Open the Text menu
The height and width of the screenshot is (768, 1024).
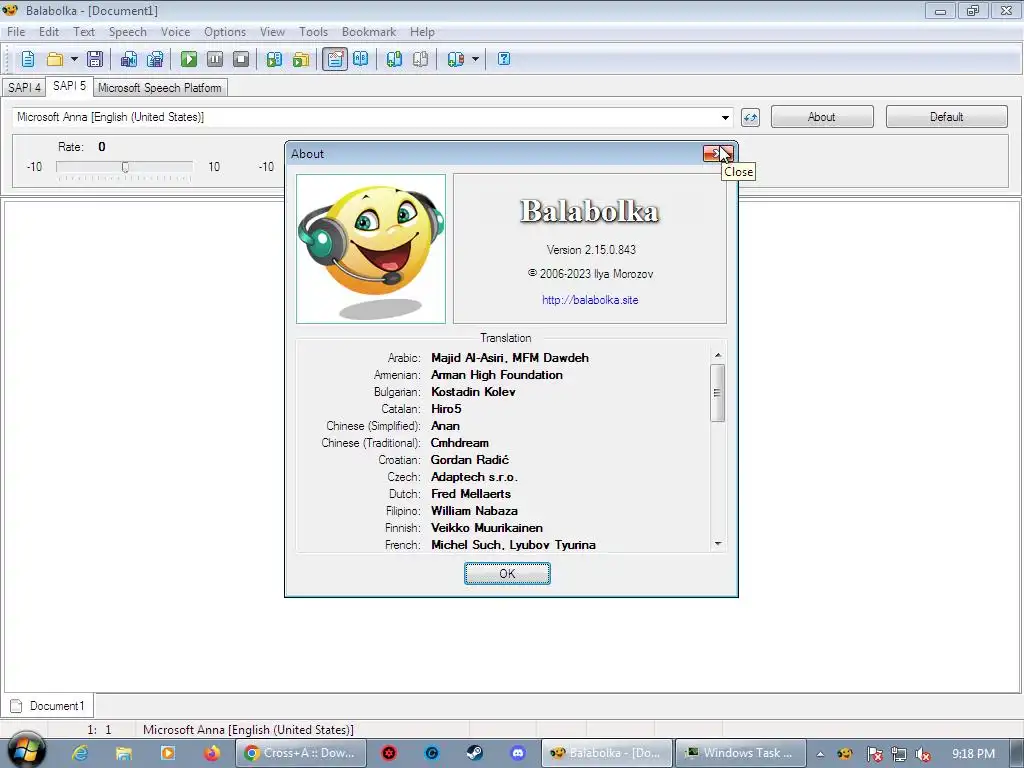84,32
